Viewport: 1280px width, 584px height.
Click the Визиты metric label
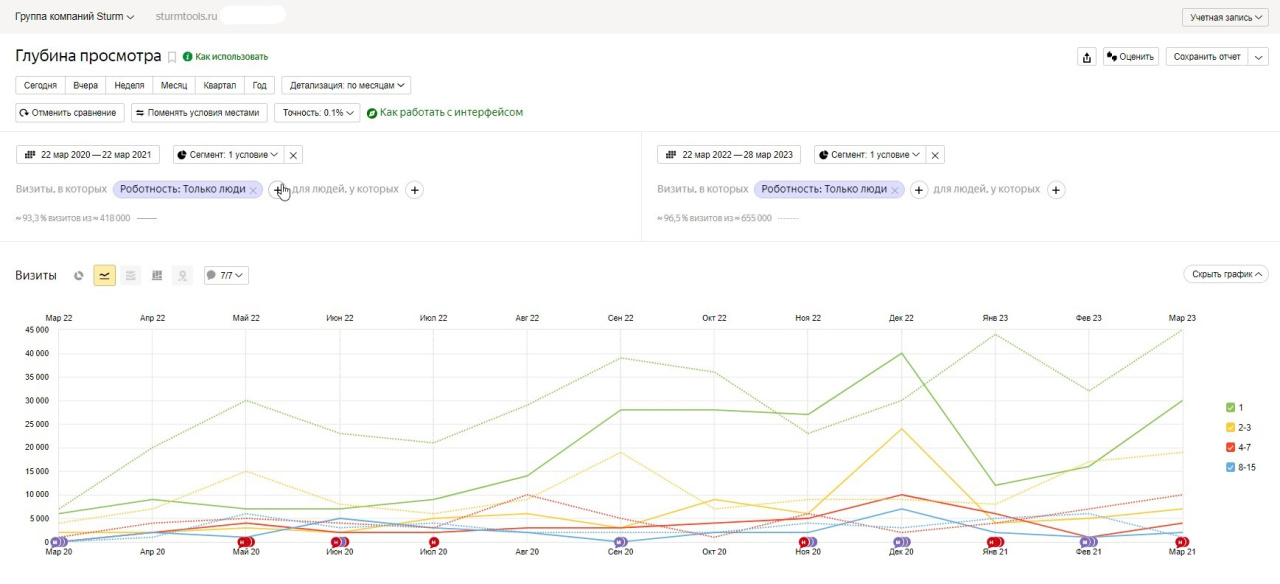coord(36,275)
